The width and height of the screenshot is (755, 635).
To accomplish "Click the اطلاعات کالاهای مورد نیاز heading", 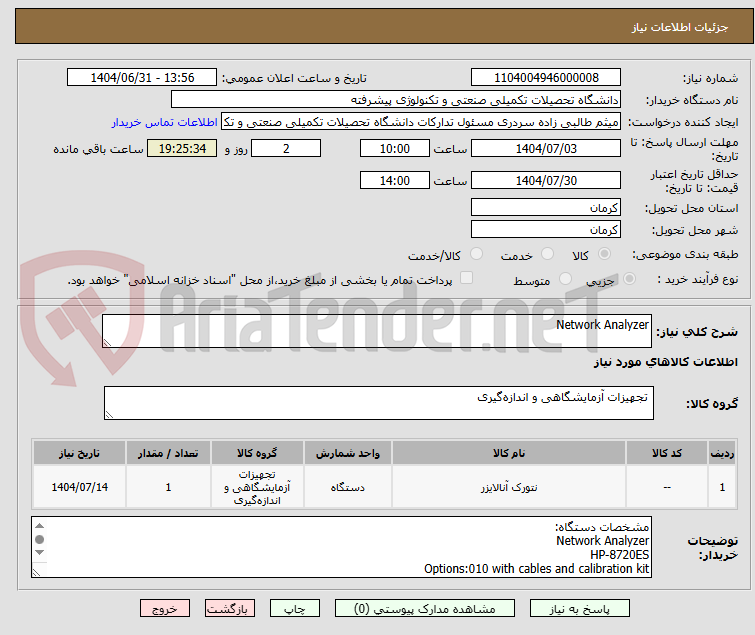I will (665, 362).
